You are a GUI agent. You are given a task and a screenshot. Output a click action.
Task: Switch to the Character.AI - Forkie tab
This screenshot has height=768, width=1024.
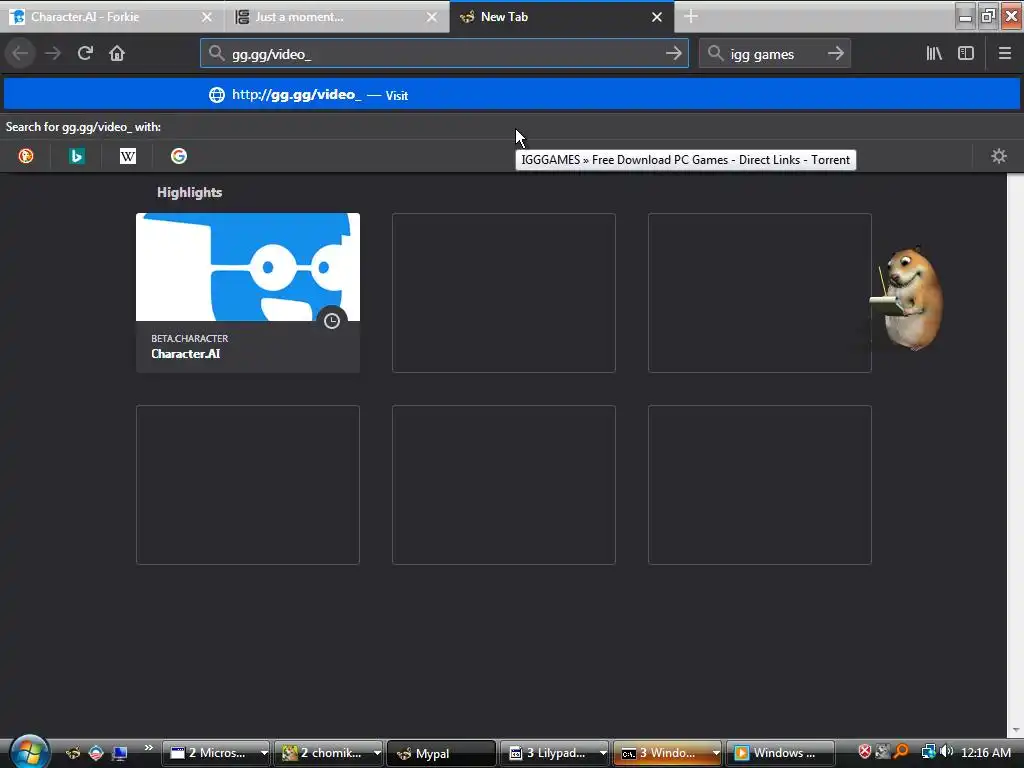point(112,17)
